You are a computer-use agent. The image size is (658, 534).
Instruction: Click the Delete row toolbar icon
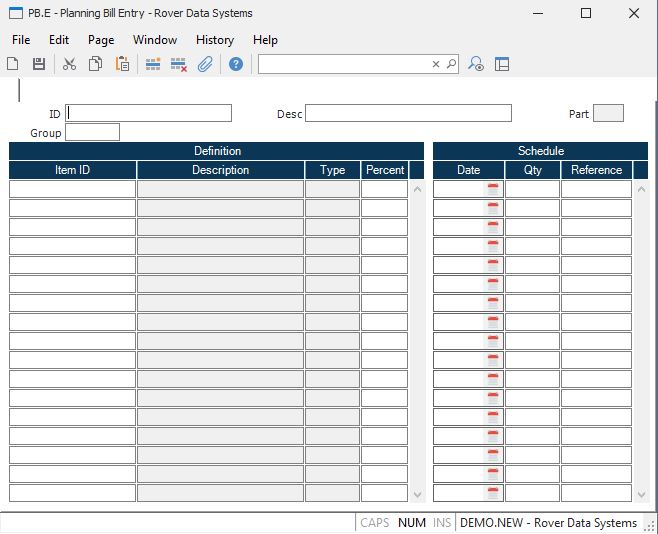click(179, 64)
